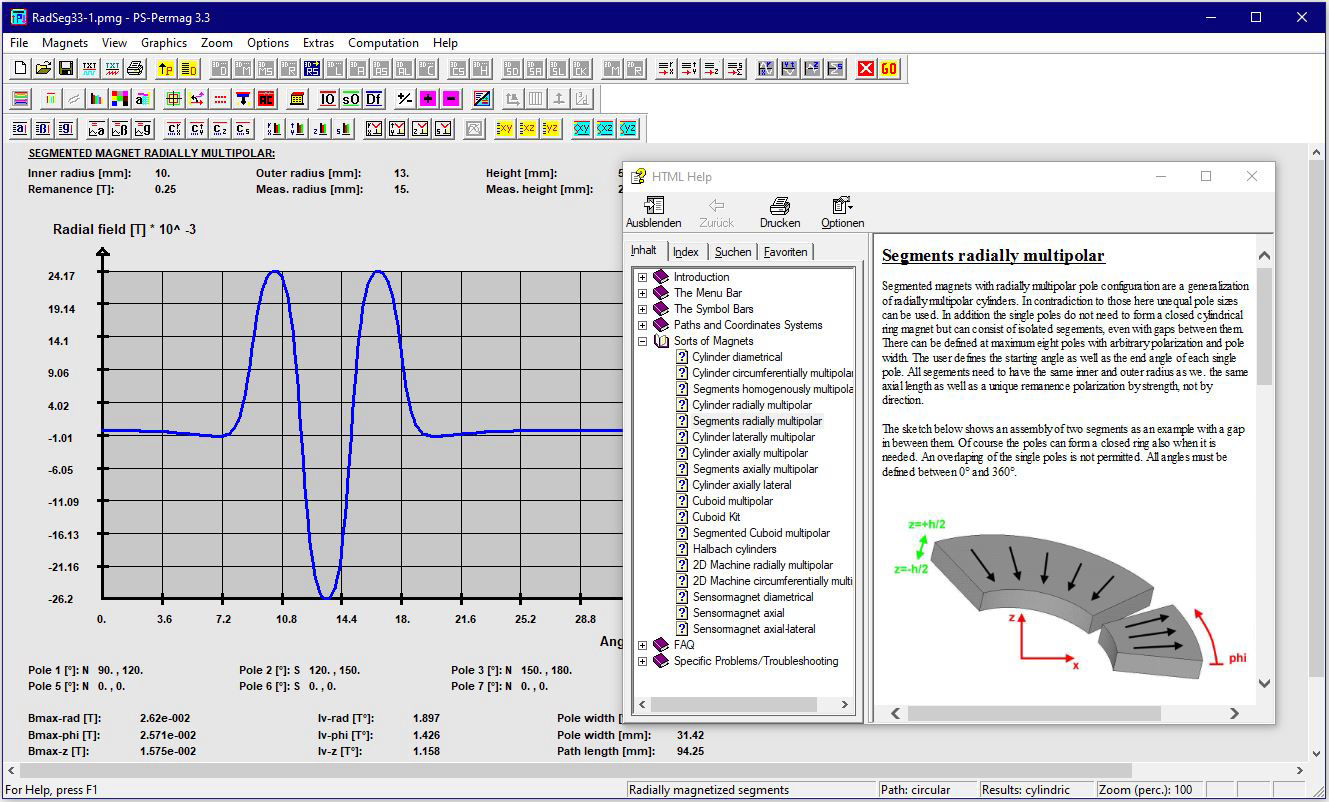Select Cuboid Kit help topic
1329x802 pixels.
coord(716,517)
